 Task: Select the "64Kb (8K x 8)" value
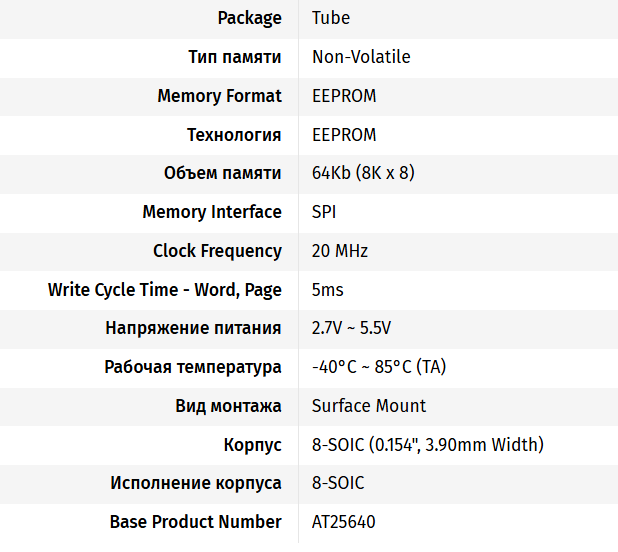(363, 173)
